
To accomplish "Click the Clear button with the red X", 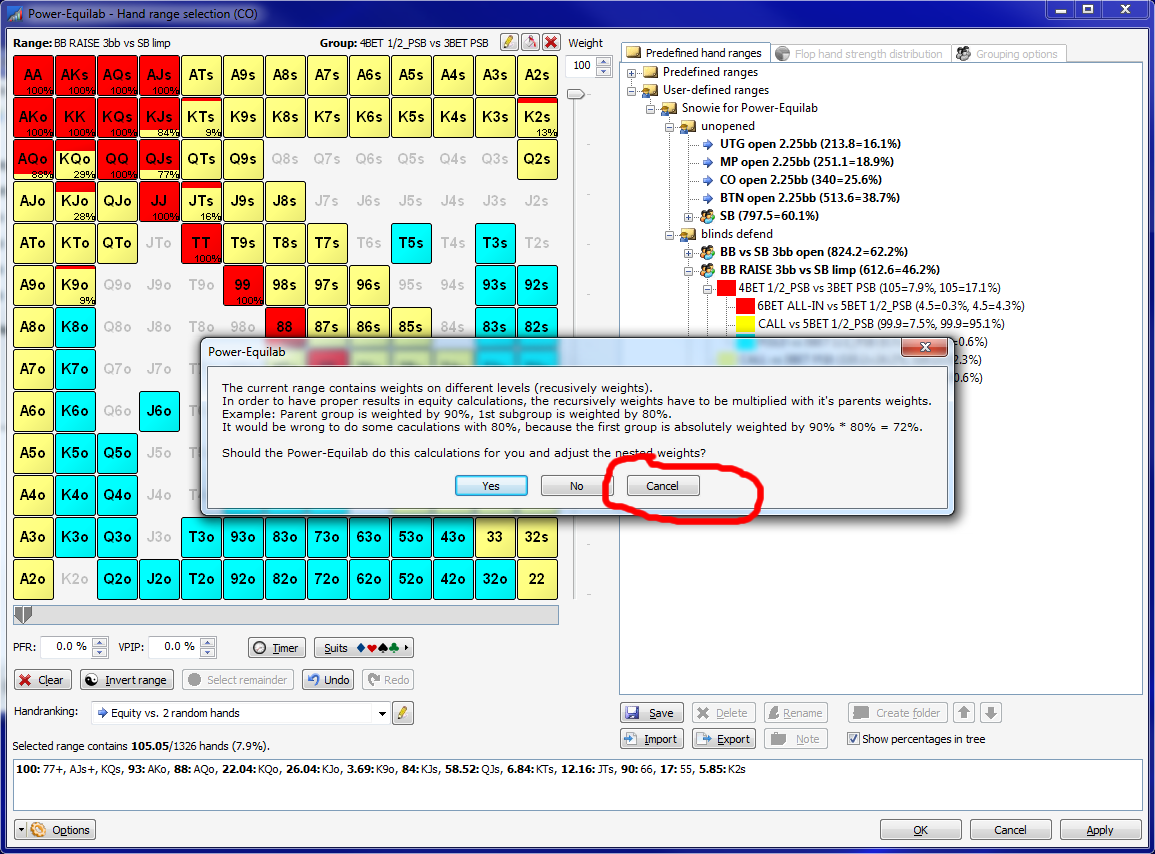I will click(x=43, y=679).
